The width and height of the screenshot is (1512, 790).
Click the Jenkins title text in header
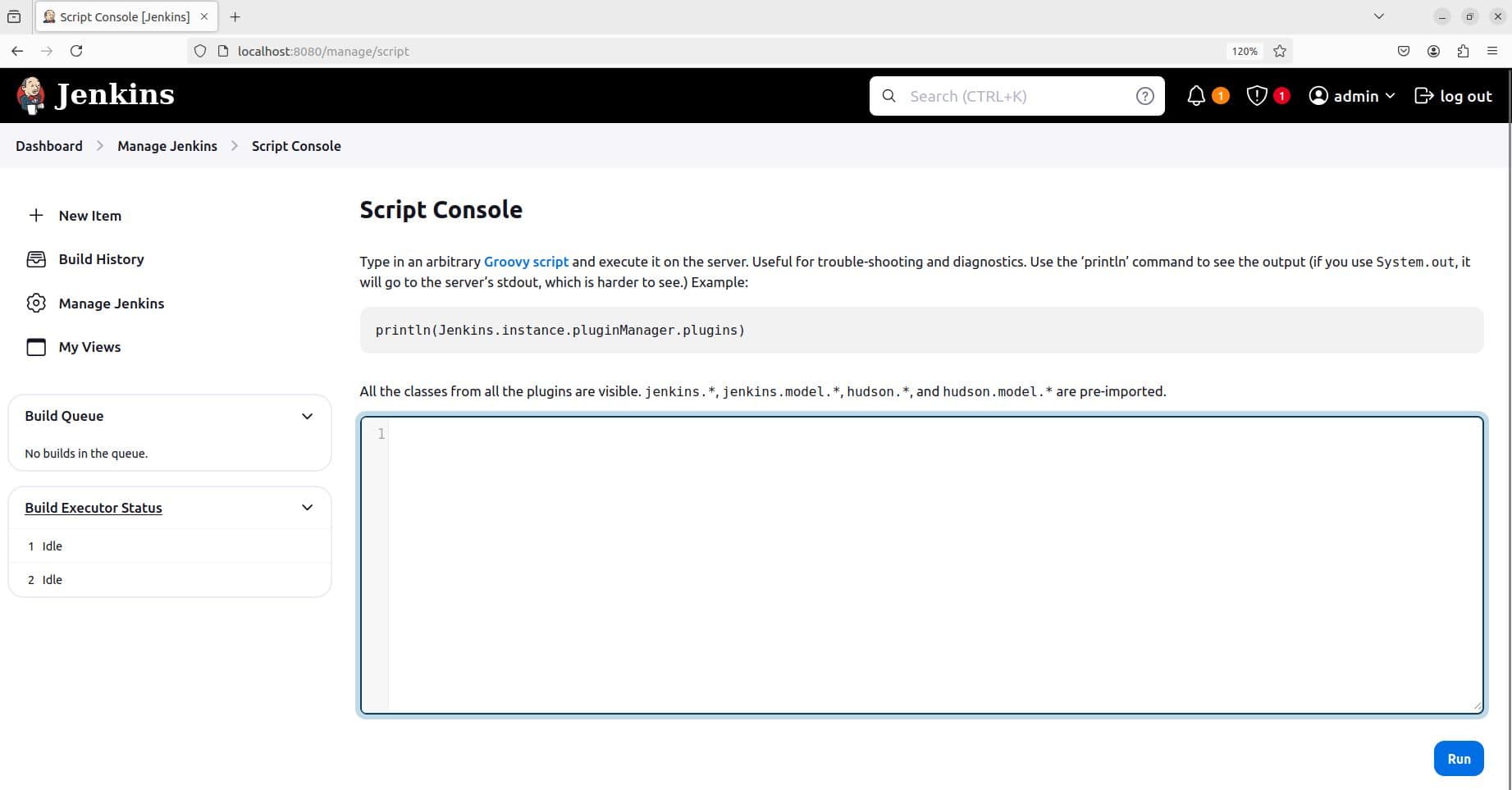click(x=115, y=94)
